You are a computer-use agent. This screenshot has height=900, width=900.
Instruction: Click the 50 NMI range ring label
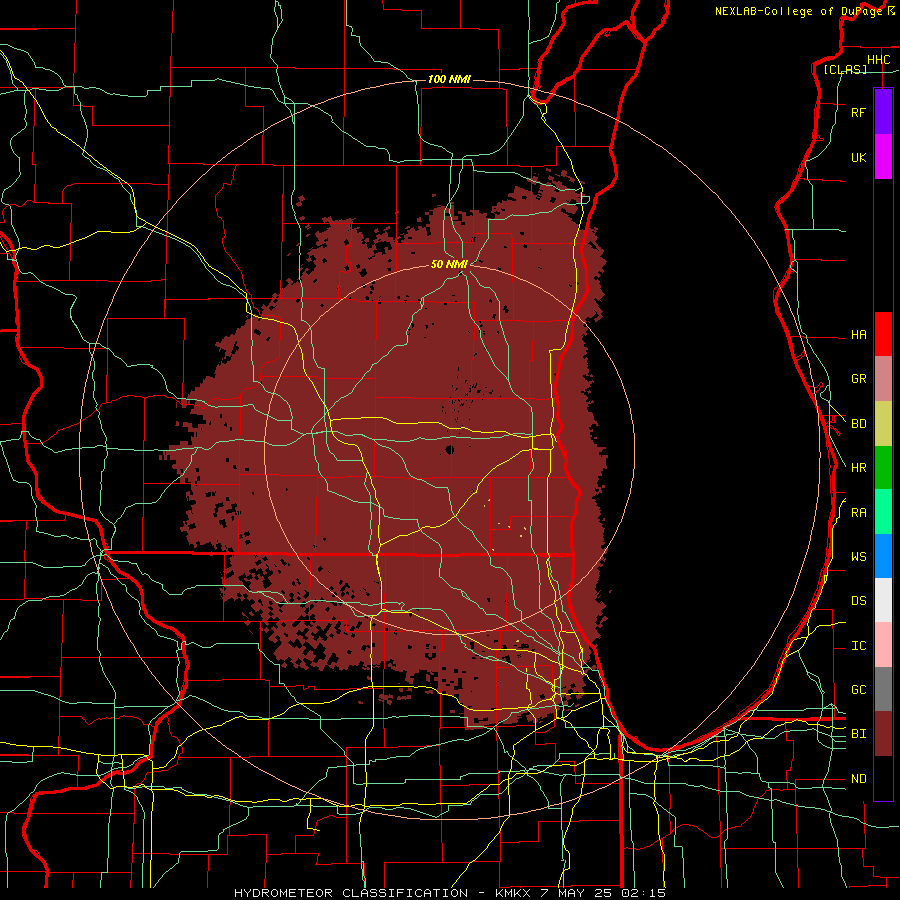pyautogui.click(x=449, y=264)
